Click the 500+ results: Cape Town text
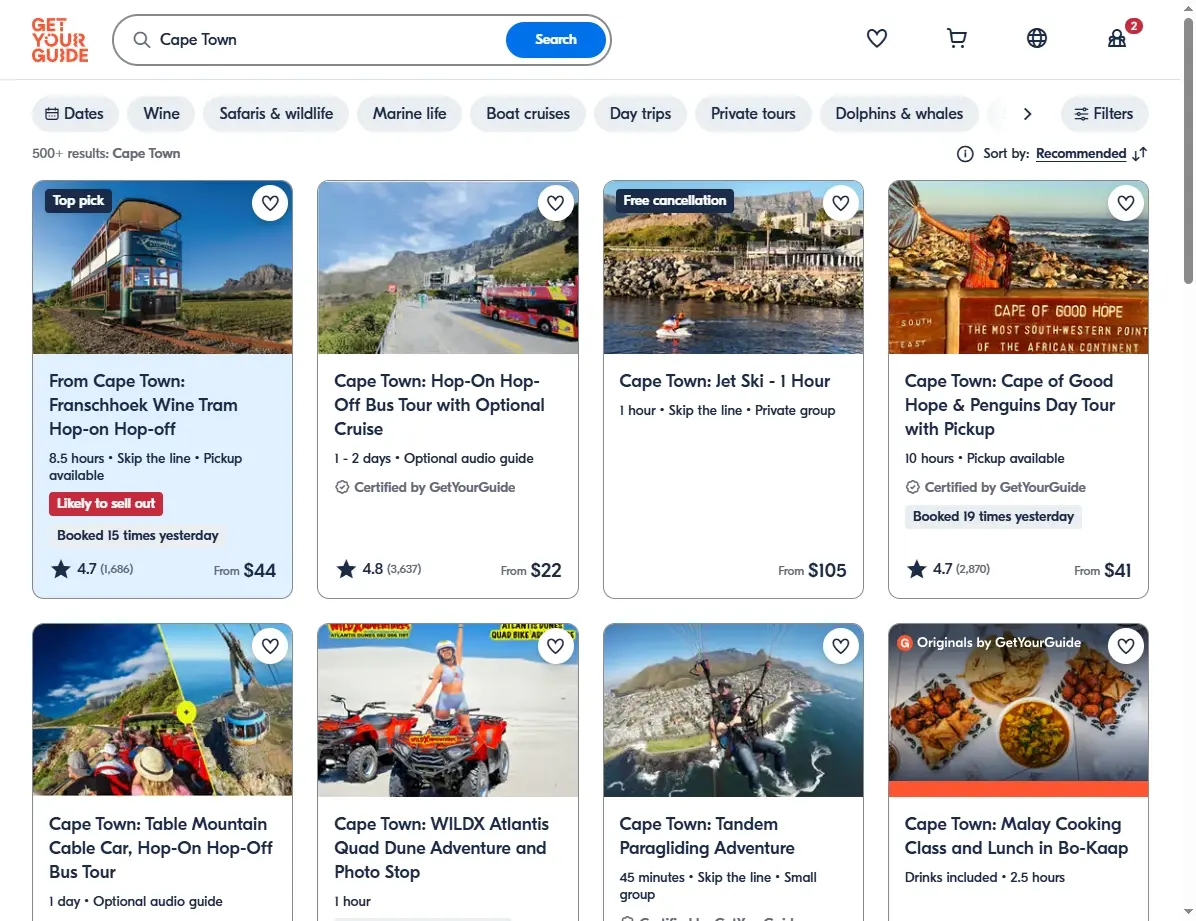 (x=106, y=153)
